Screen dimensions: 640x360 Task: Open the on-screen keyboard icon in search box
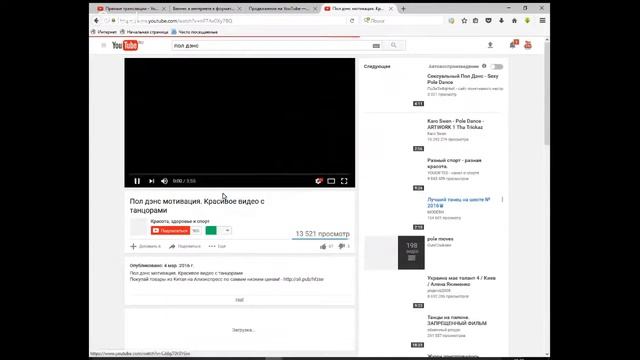[x=376, y=46]
